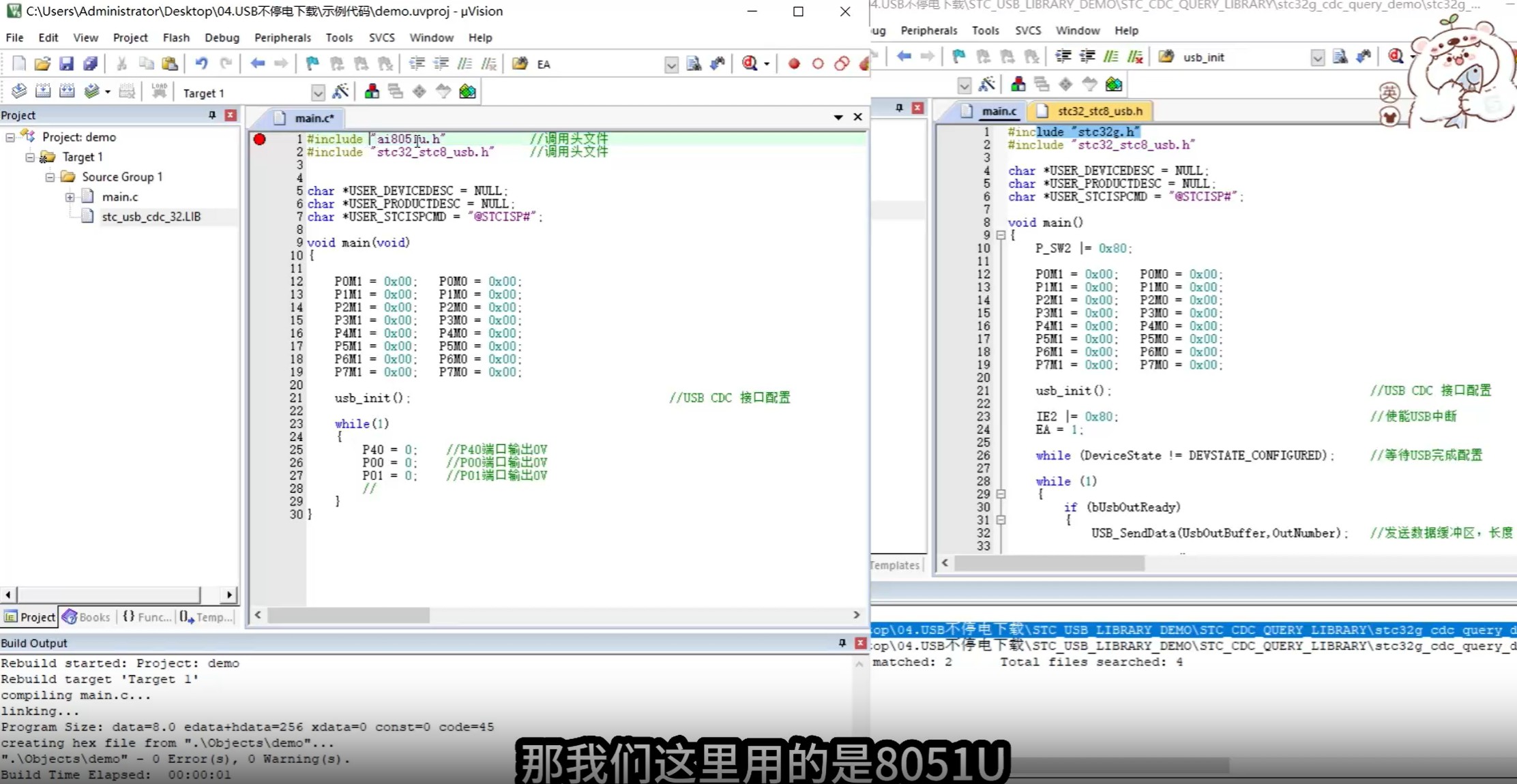Click the Save All icon
Image resolution: width=1517 pixels, height=784 pixels.
[90, 63]
